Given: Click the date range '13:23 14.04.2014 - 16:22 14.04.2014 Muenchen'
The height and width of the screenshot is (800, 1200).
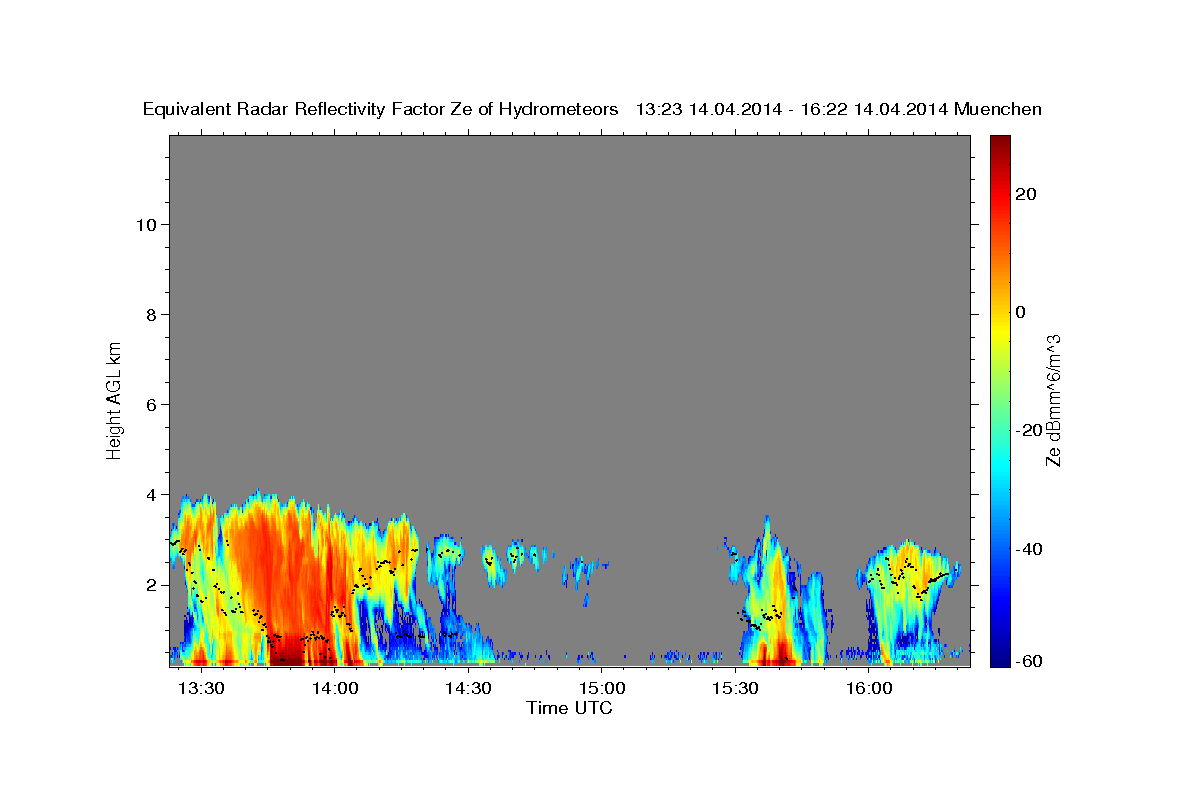Looking at the screenshot, I should coord(839,110).
